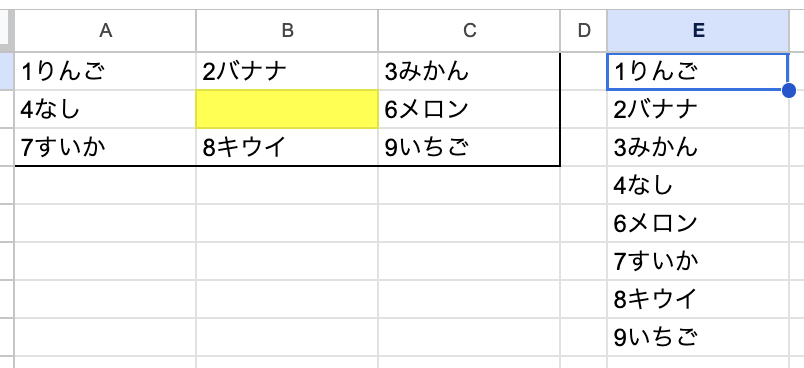This screenshot has width=804, height=368.
Task: Click cell 4なし in column A
Action: click(105, 109)
